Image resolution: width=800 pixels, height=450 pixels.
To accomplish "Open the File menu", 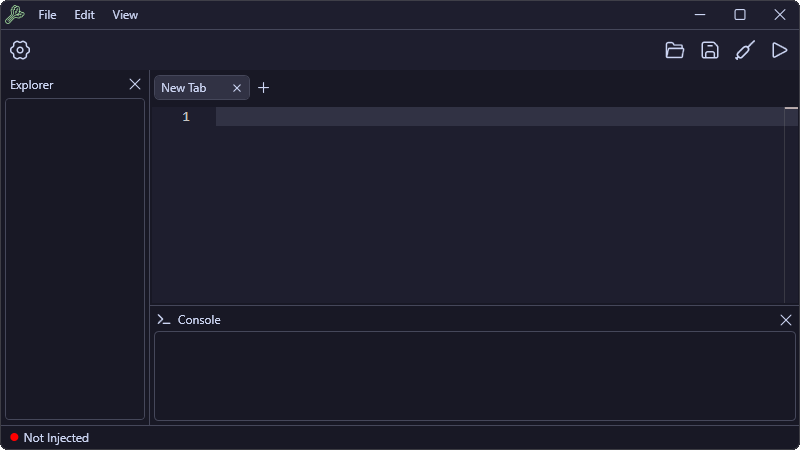I will tap(47, 15).
